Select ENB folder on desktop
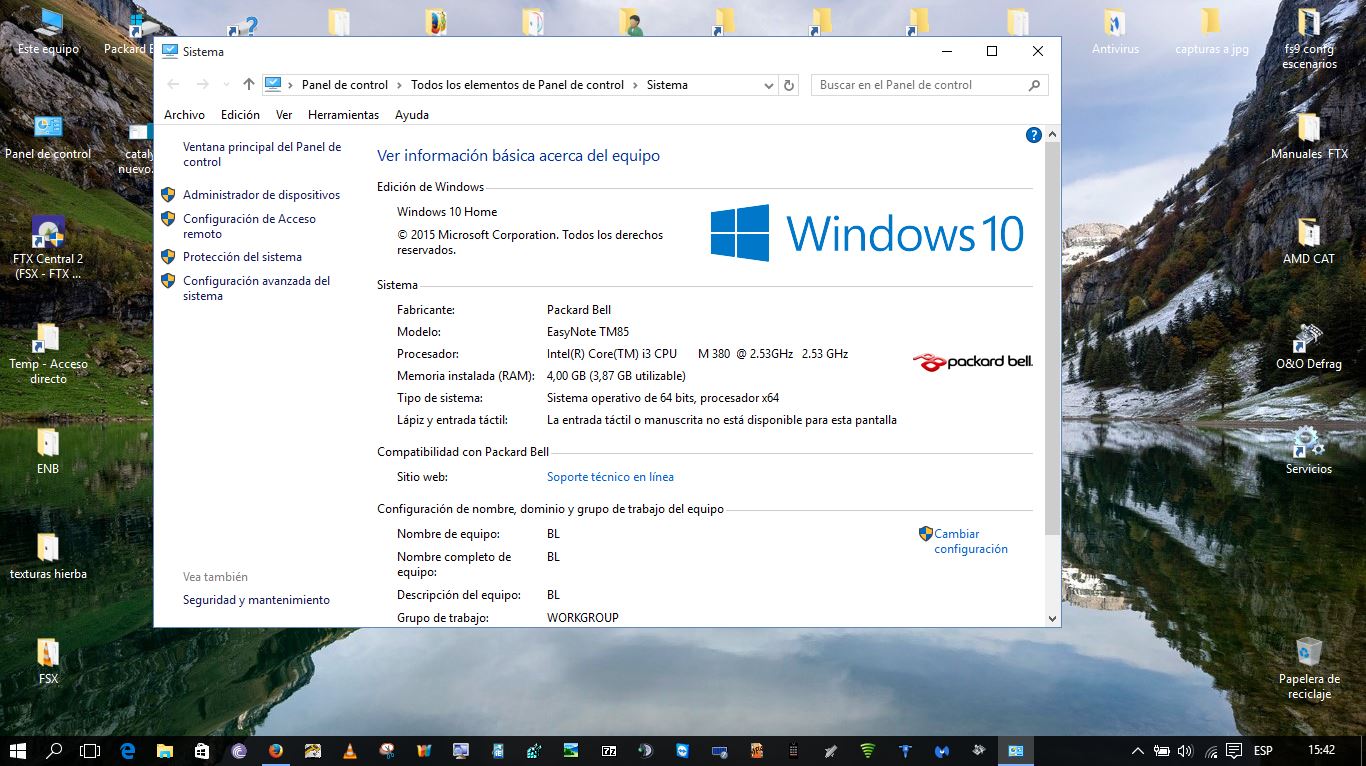This screenshot has width=1366, height=766. (48, 452)
